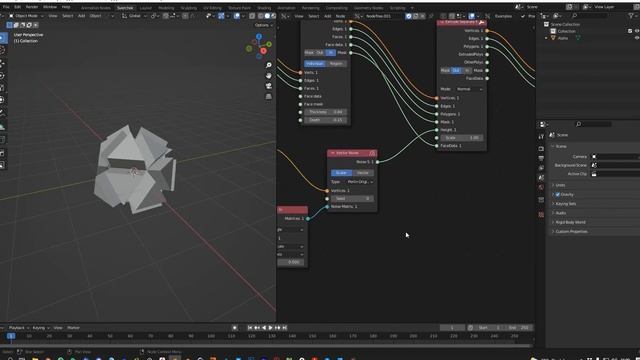Select the Move tool in viewport toolbar

tap(3, 63)
